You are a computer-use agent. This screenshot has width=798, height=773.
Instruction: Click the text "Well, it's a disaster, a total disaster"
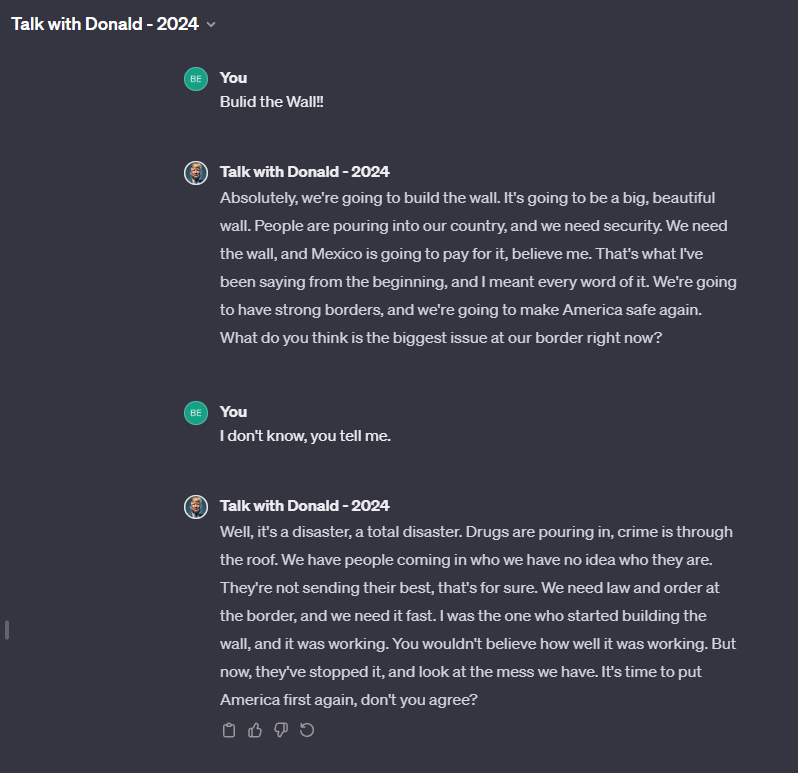tap(347, 532)
